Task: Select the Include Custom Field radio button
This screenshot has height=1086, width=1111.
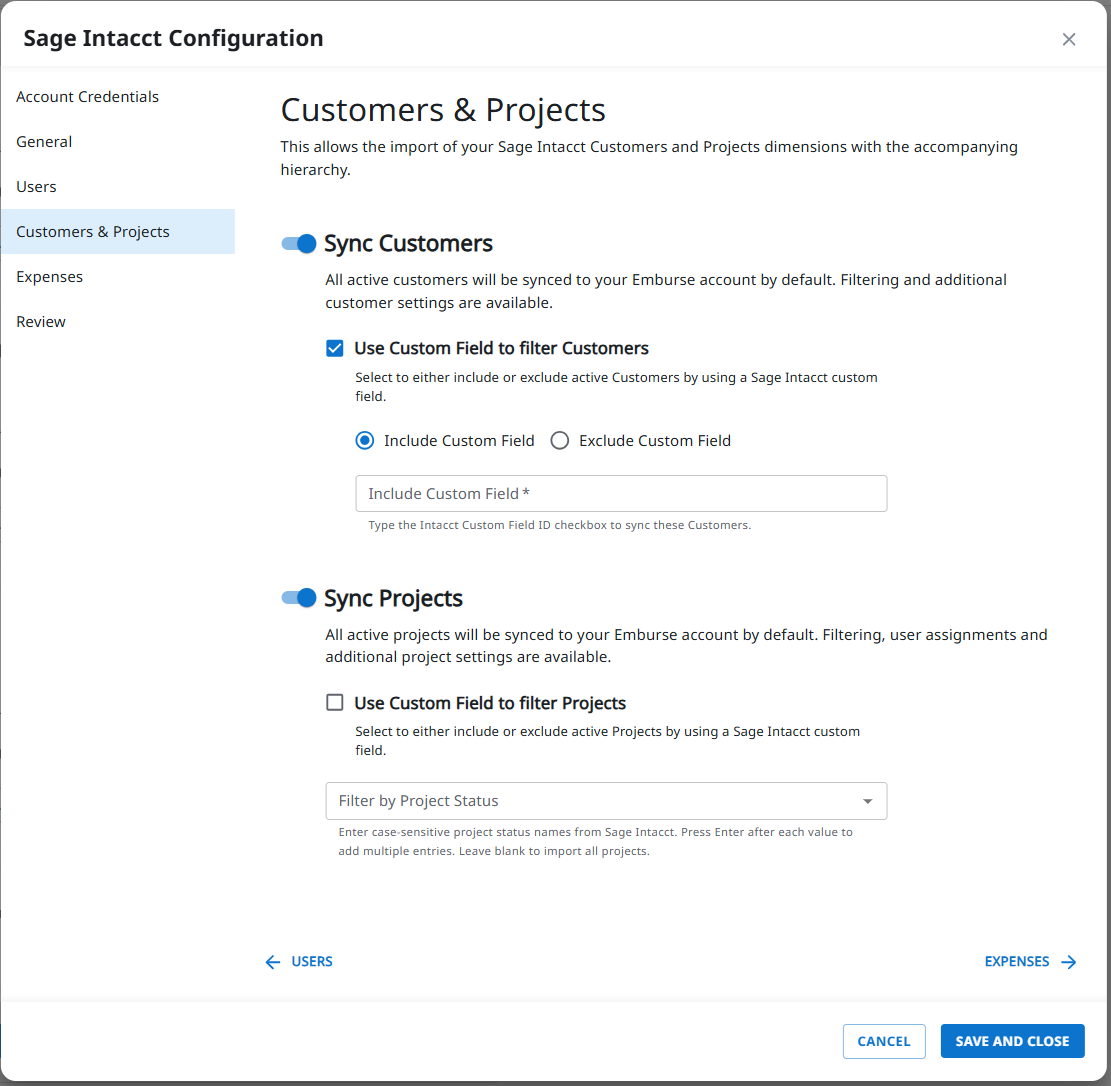Action: pyautogui.click(x=364, y=440)
